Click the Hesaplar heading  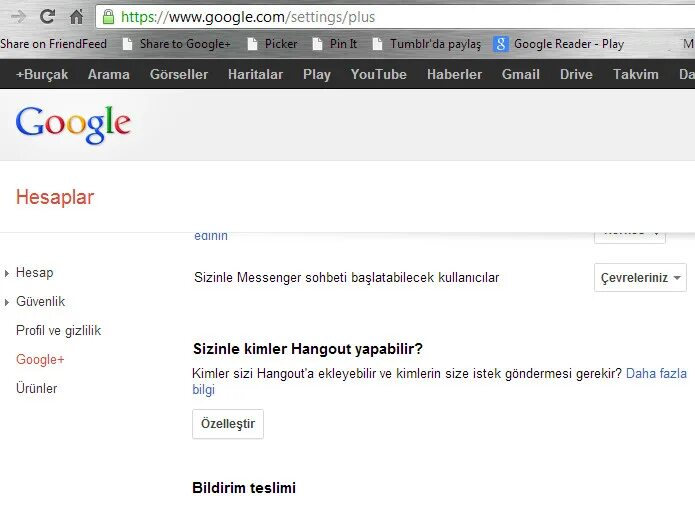pos(55,197)
